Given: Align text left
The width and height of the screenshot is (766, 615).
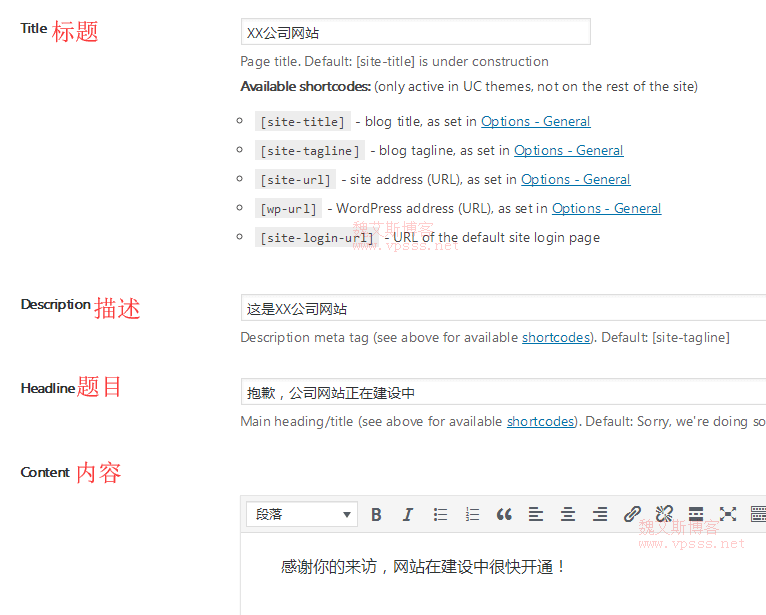Looking at the screenshot, I should click(536, 514).
